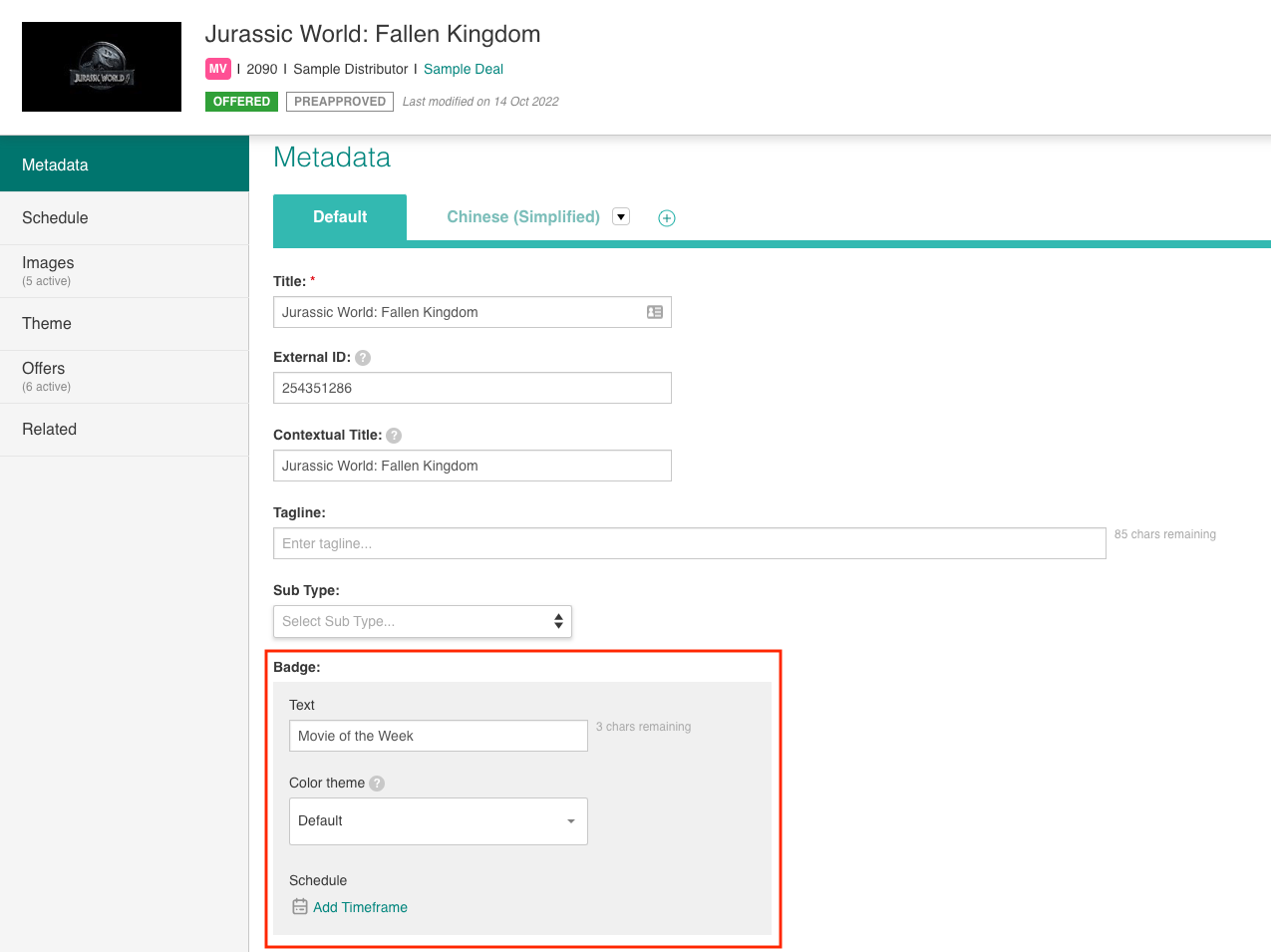Click the Metadata page heading
This screenshot has height=952, width=1271.
pyautogui.click(x=332, y=158)
